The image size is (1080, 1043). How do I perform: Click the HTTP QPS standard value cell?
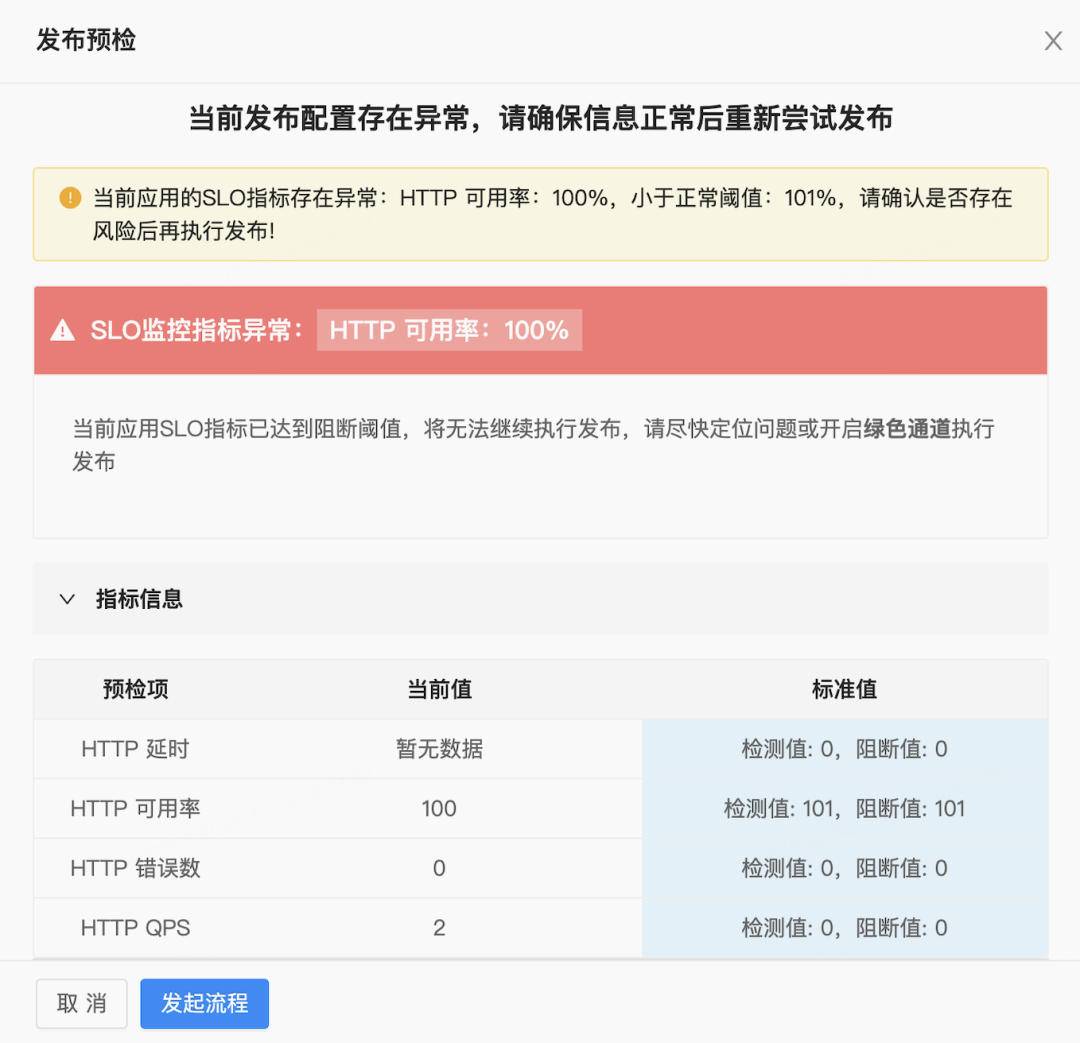coord(844,928)
